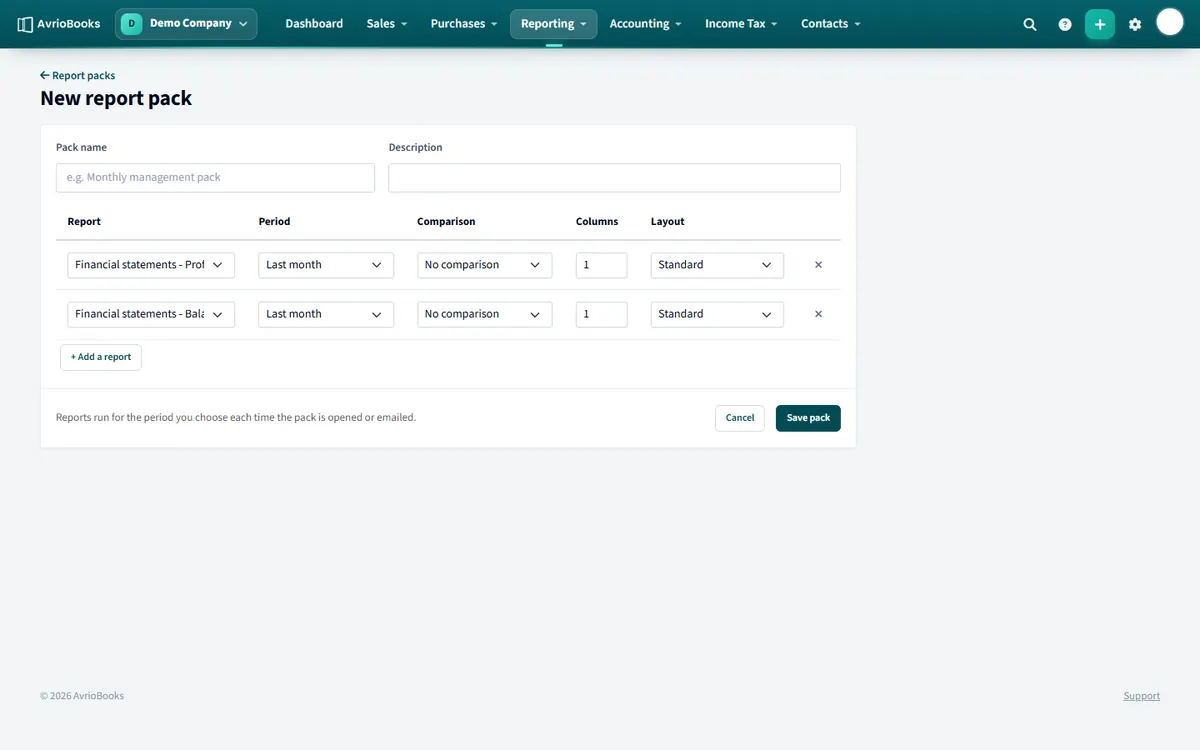Click the "© 2026 AvrioBooks" footer text

coord(82,696)
